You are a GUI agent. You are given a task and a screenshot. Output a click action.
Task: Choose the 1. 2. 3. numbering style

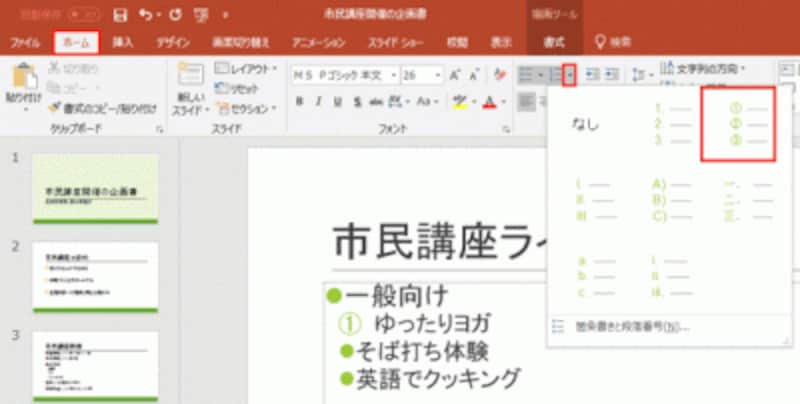673,124
